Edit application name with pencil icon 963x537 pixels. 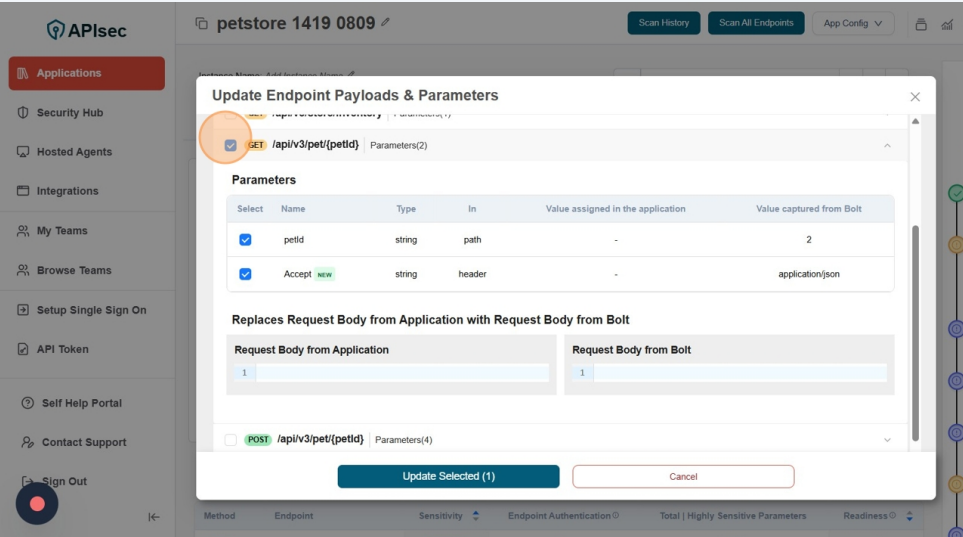coord(385,22)
